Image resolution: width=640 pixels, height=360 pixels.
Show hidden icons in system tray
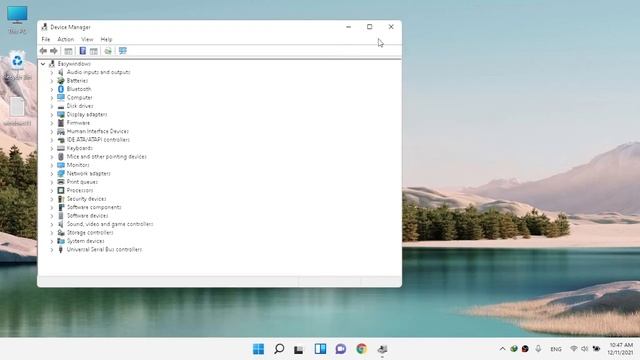coord(502,349)
